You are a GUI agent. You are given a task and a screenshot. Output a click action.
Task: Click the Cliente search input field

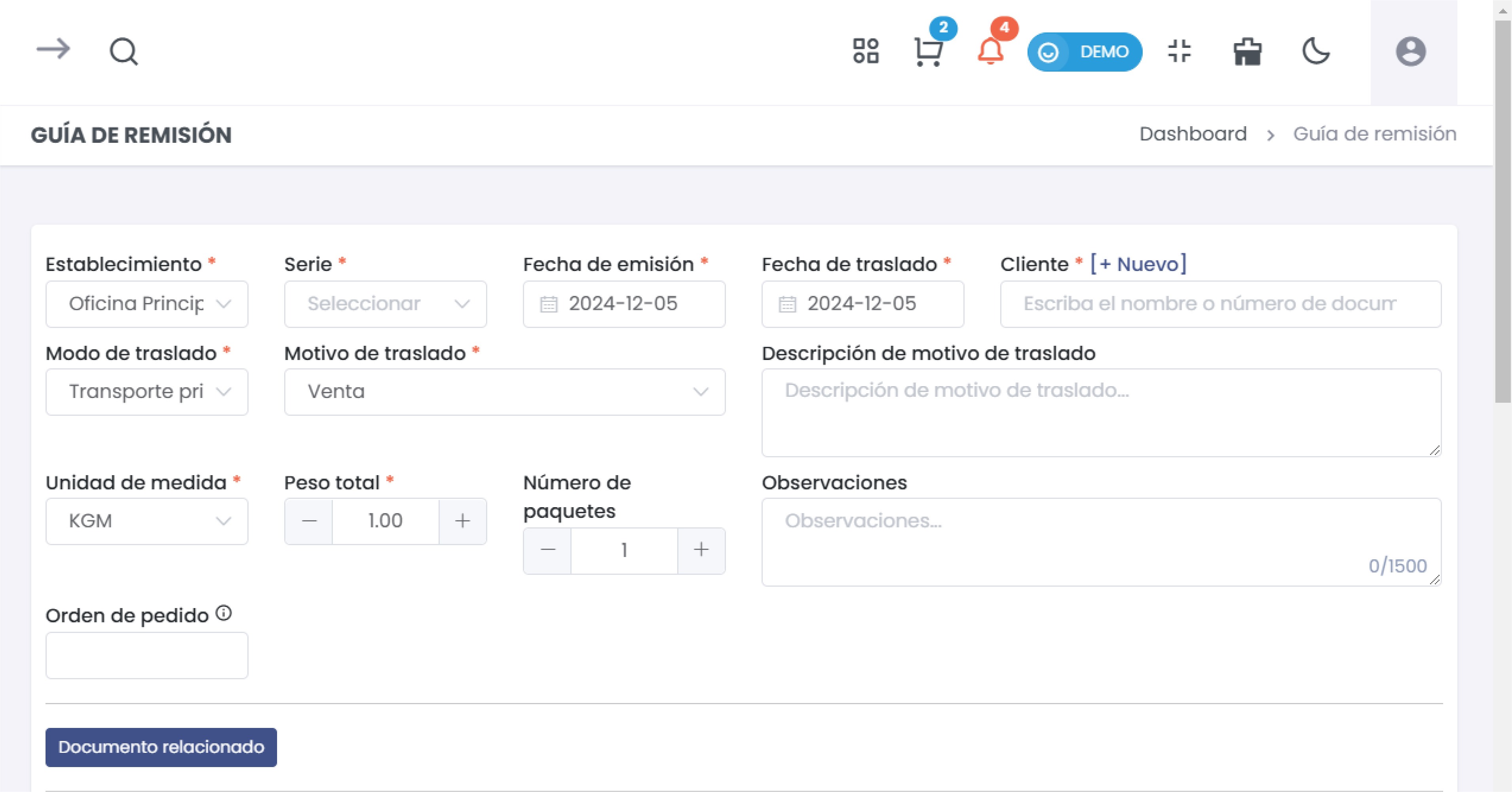(x=1220, y=304)
